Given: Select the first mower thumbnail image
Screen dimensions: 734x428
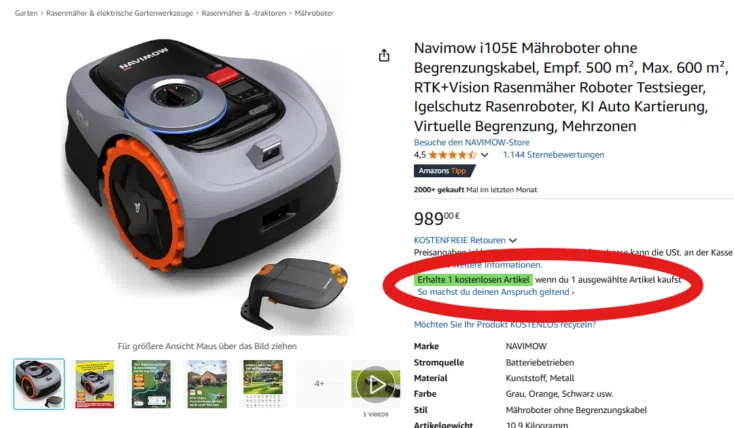Looking at the screenshot, I should tap(39, 384).
